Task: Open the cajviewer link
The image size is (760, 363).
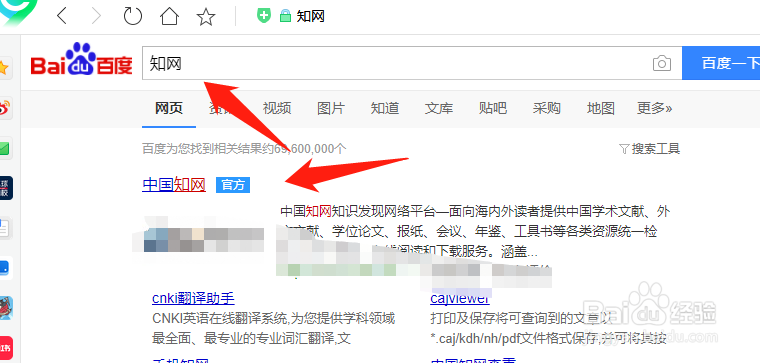Action: (460, 298)
